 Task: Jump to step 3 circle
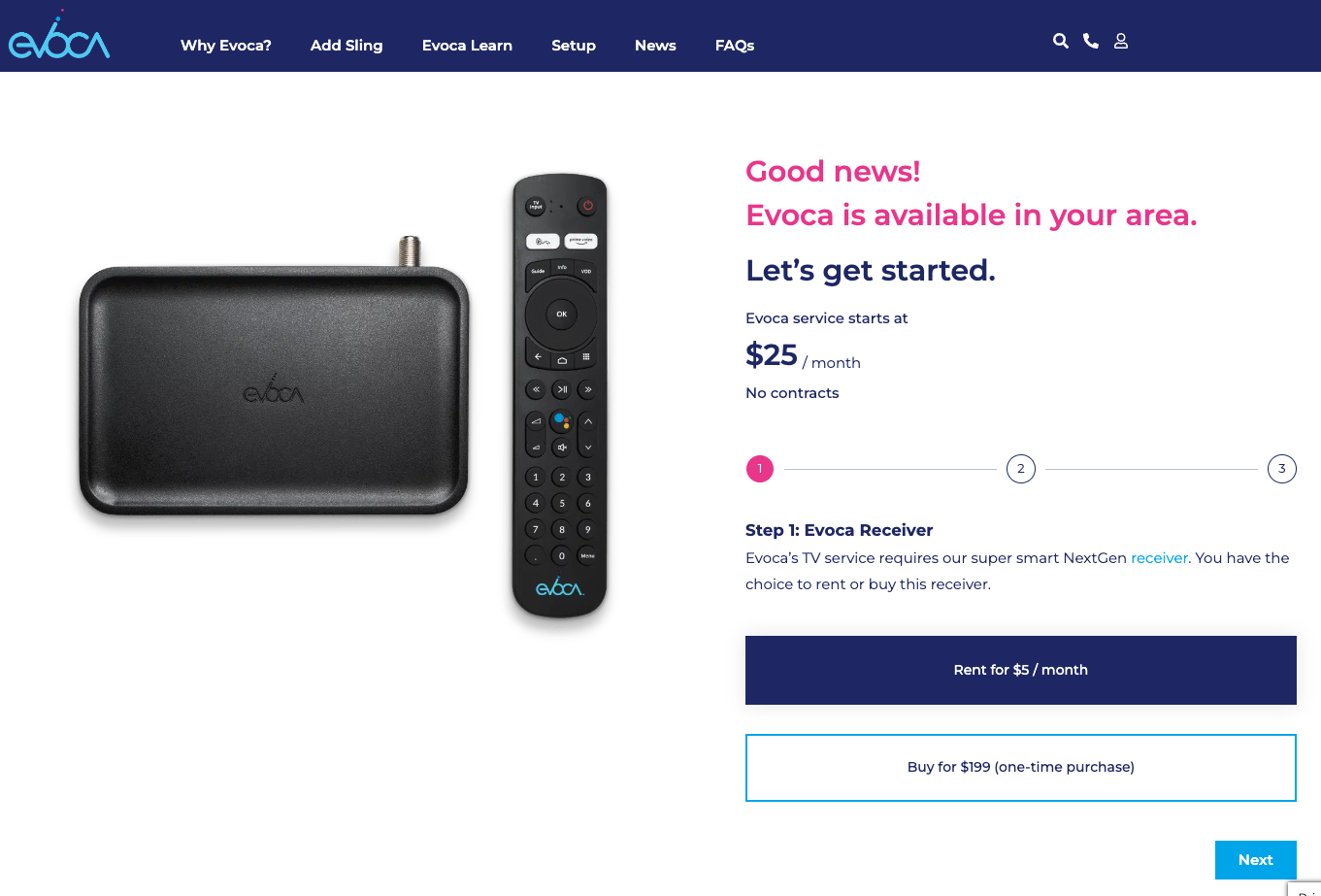(x=1282, y=469)
